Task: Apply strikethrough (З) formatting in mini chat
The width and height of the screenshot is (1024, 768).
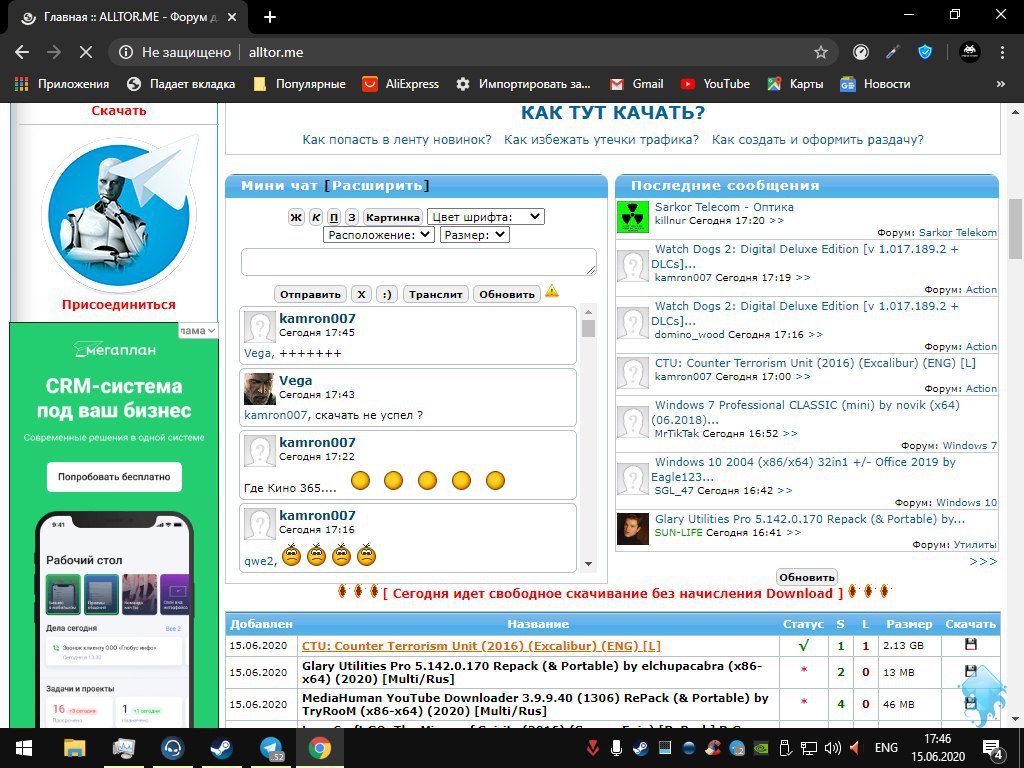Action: 352,217
